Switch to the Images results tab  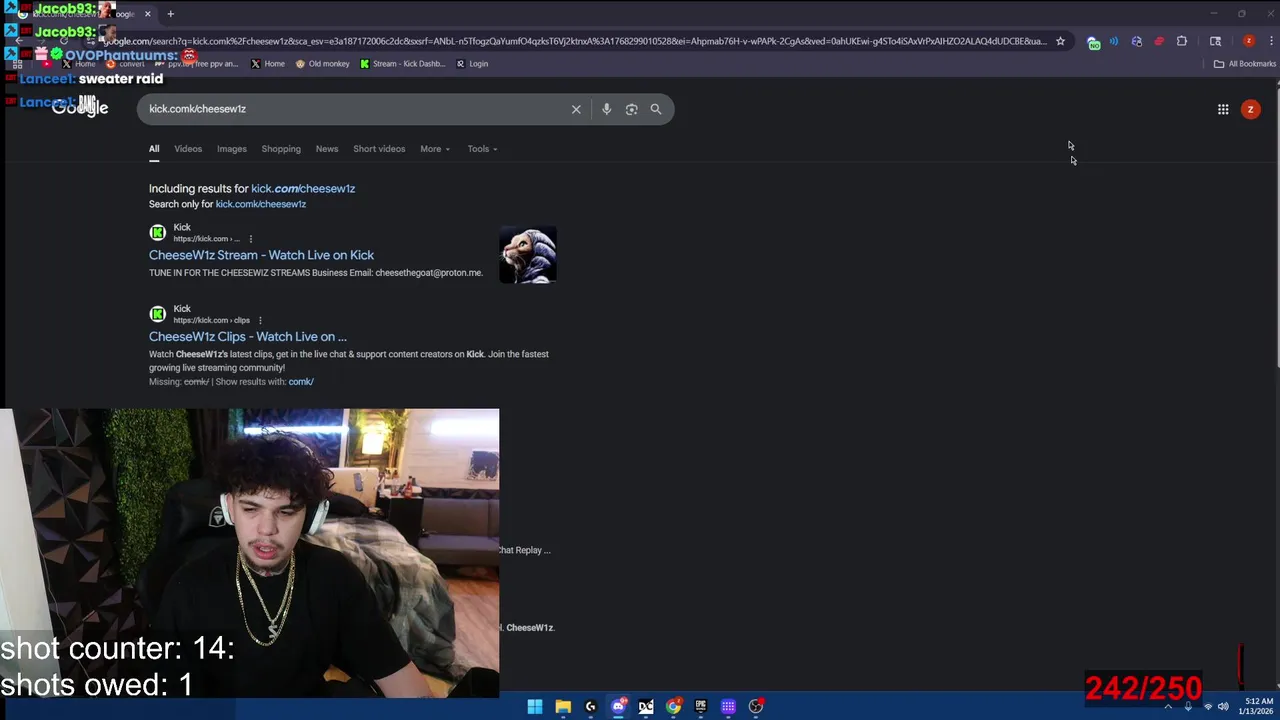[232, 149]
